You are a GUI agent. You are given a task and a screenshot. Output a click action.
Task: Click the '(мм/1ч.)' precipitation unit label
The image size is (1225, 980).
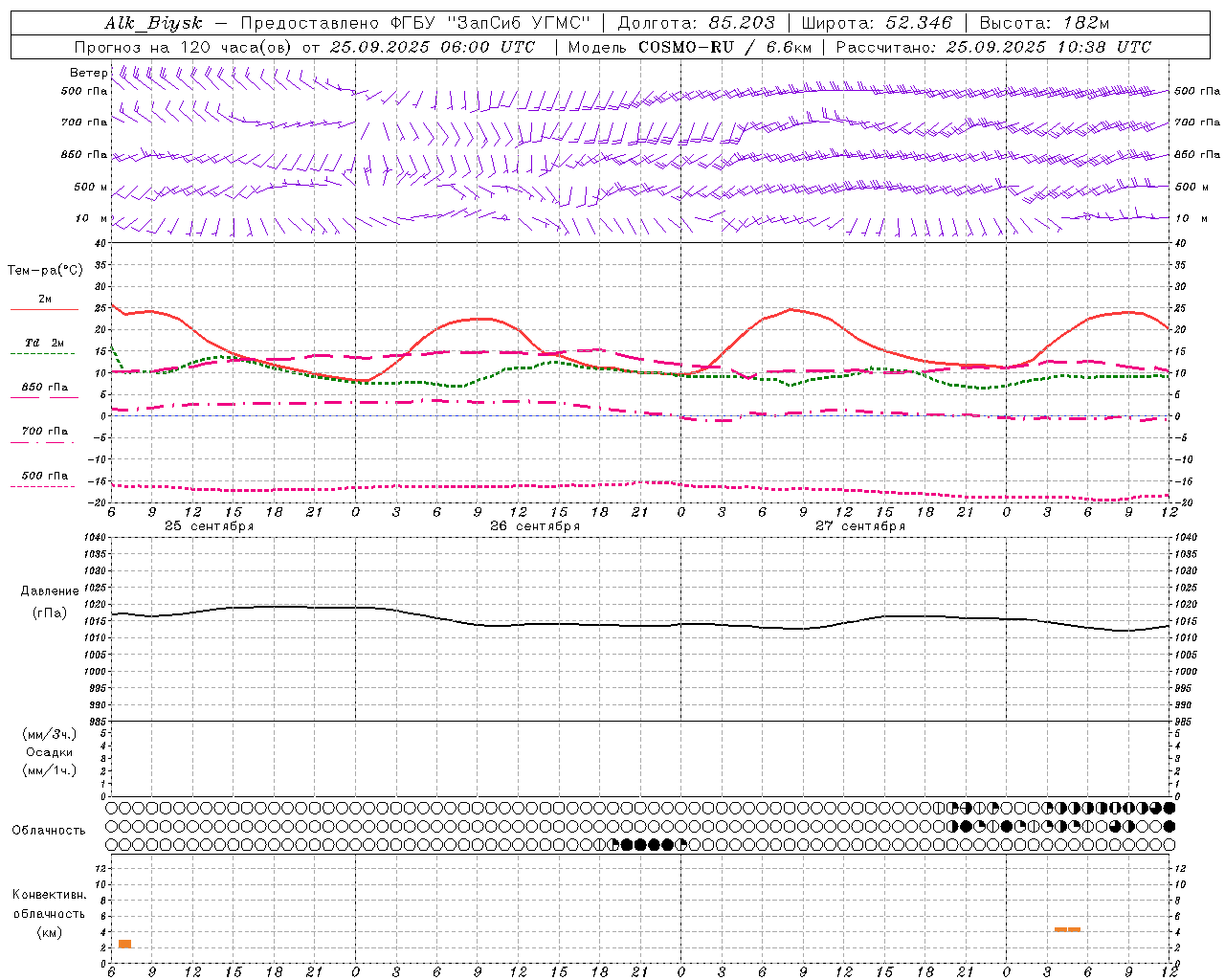coord(50,770)
